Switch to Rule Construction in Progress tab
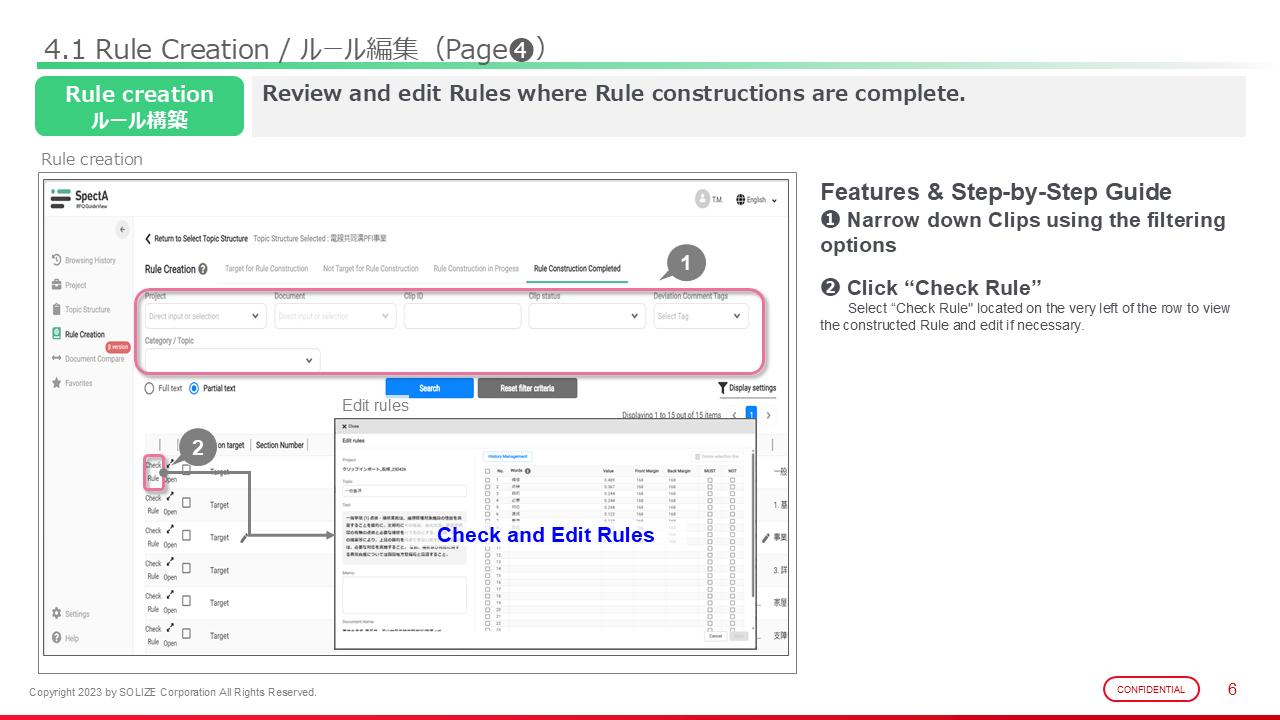The image size is (1280, 720). click(x=476, y=269)
